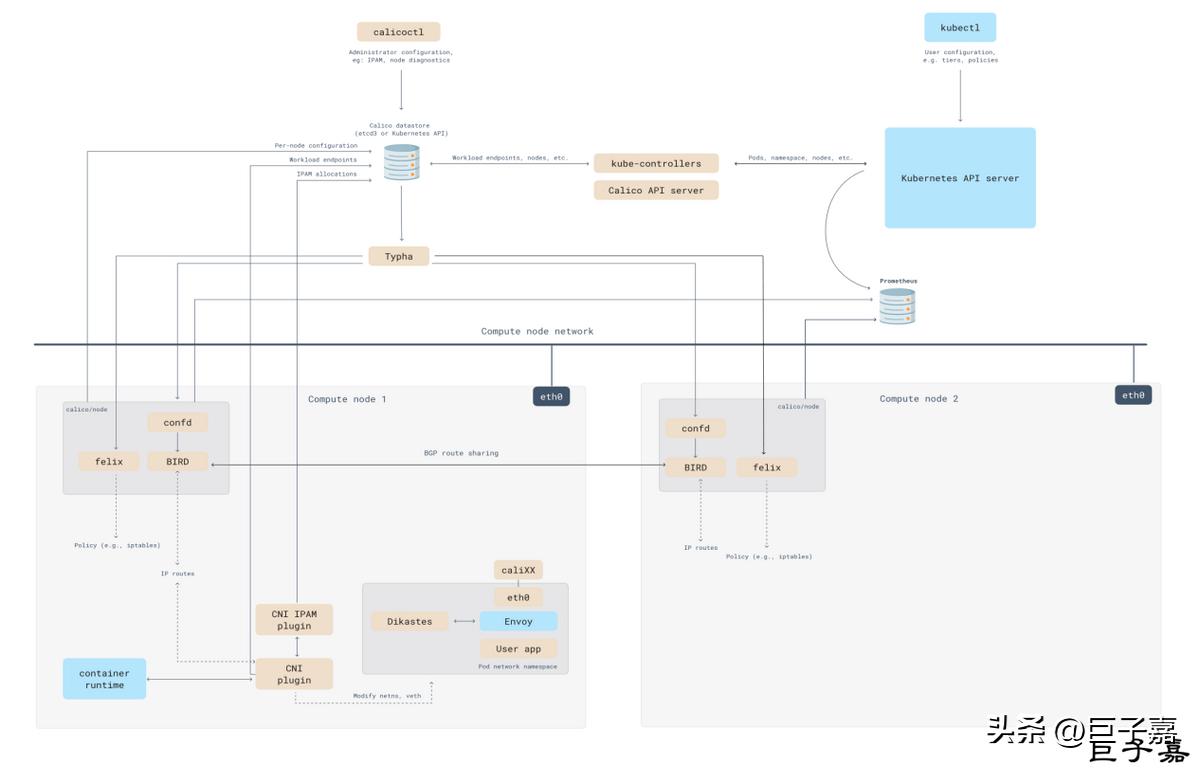
Task: Click the eth0 badge on Compute node 1
Action: click(549, 395)
